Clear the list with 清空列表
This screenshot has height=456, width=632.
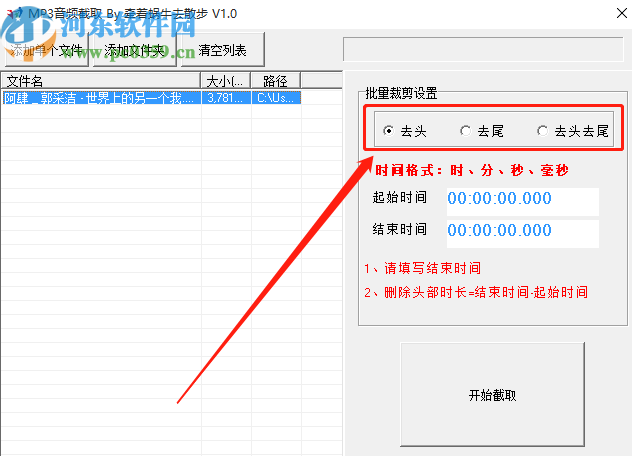[x=223, y=50]
